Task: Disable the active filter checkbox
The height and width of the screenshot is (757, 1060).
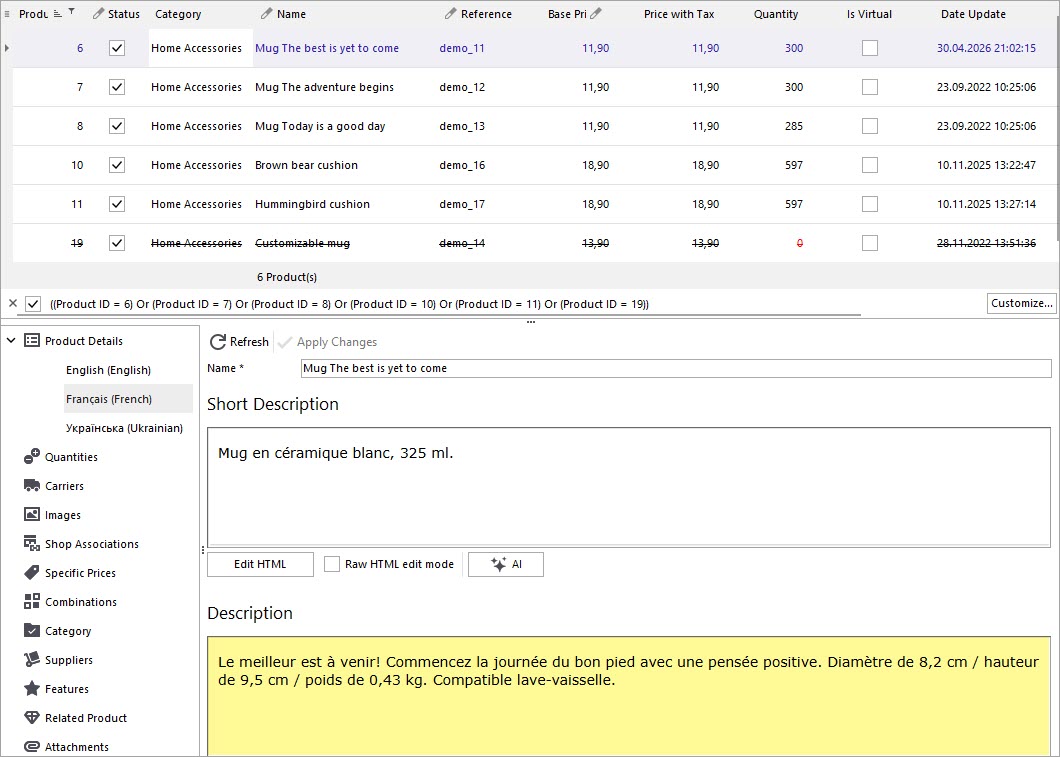Action: coord(33,304)
